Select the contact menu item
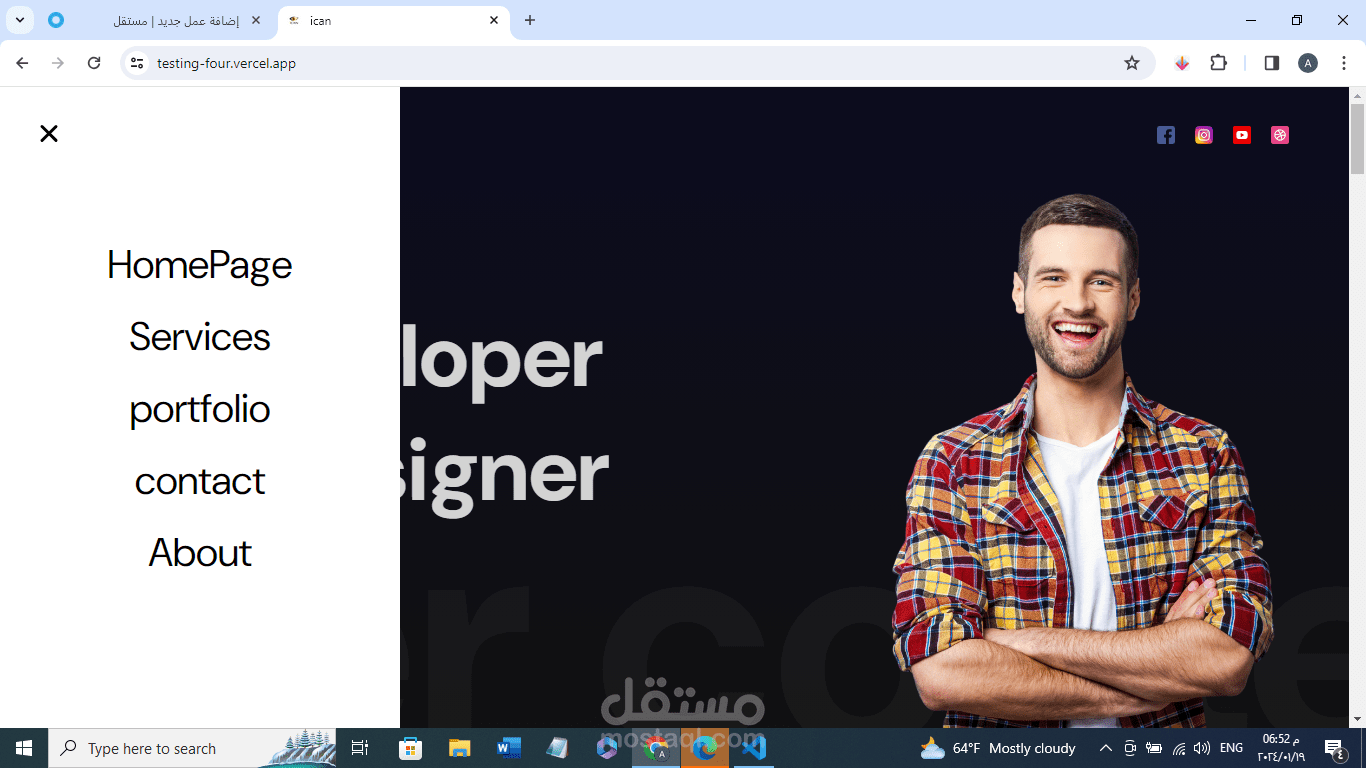1366x768 pixels. [200, 481]
